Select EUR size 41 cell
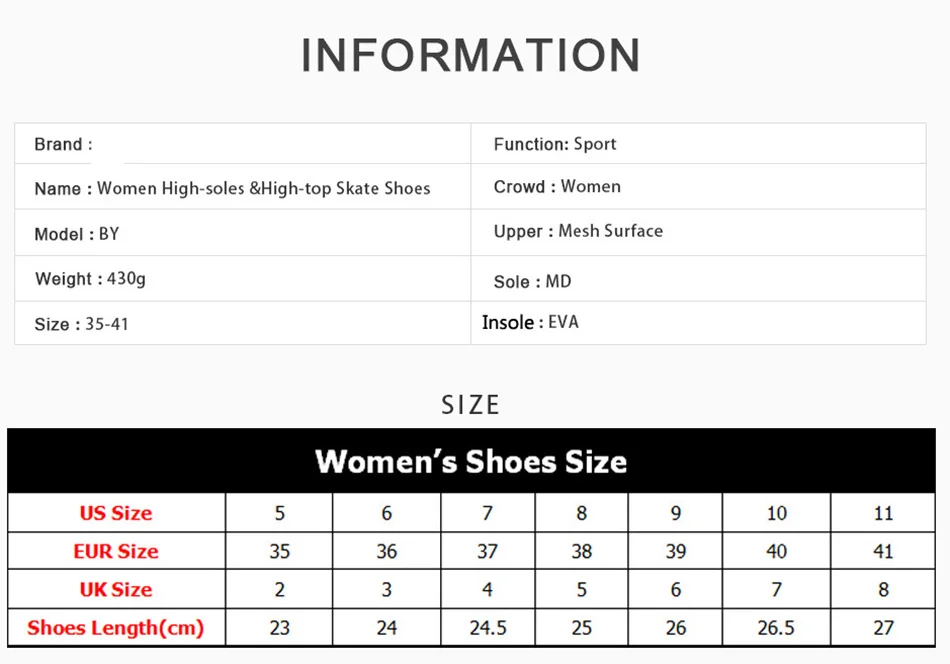The height and width of the screenshot is (664, 950). (883, 551)
